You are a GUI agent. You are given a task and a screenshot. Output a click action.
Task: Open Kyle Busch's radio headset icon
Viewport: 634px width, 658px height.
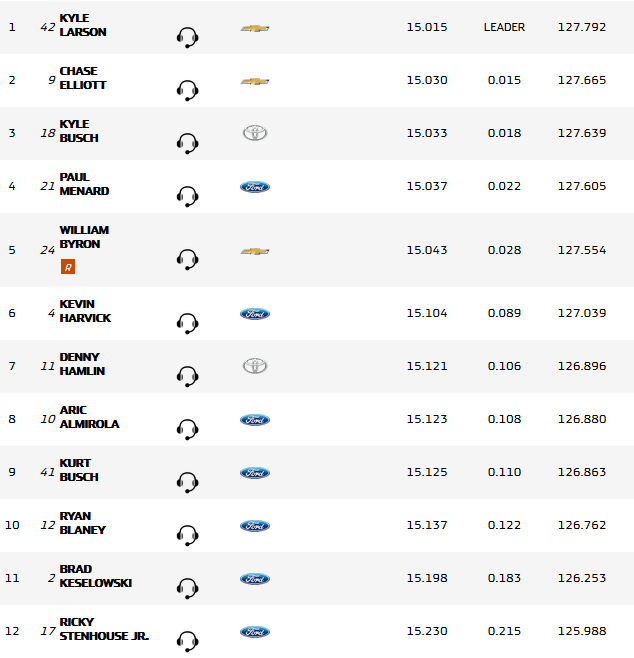(187, 144)
